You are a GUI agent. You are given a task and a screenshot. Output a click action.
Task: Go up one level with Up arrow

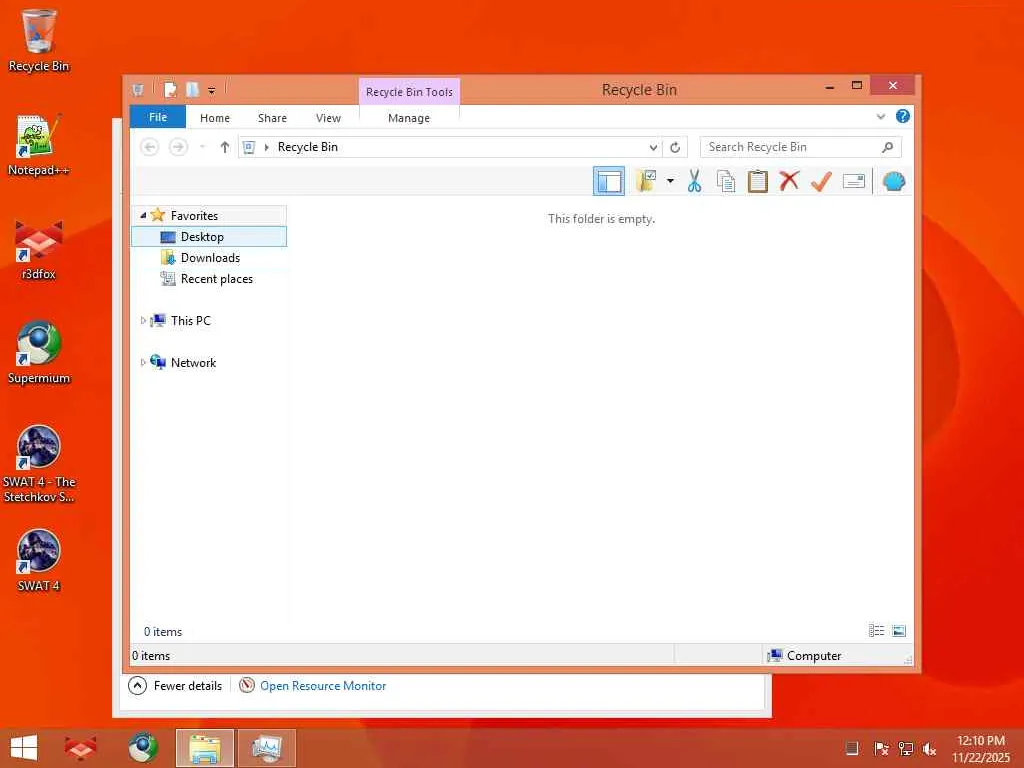click(225, 147)
